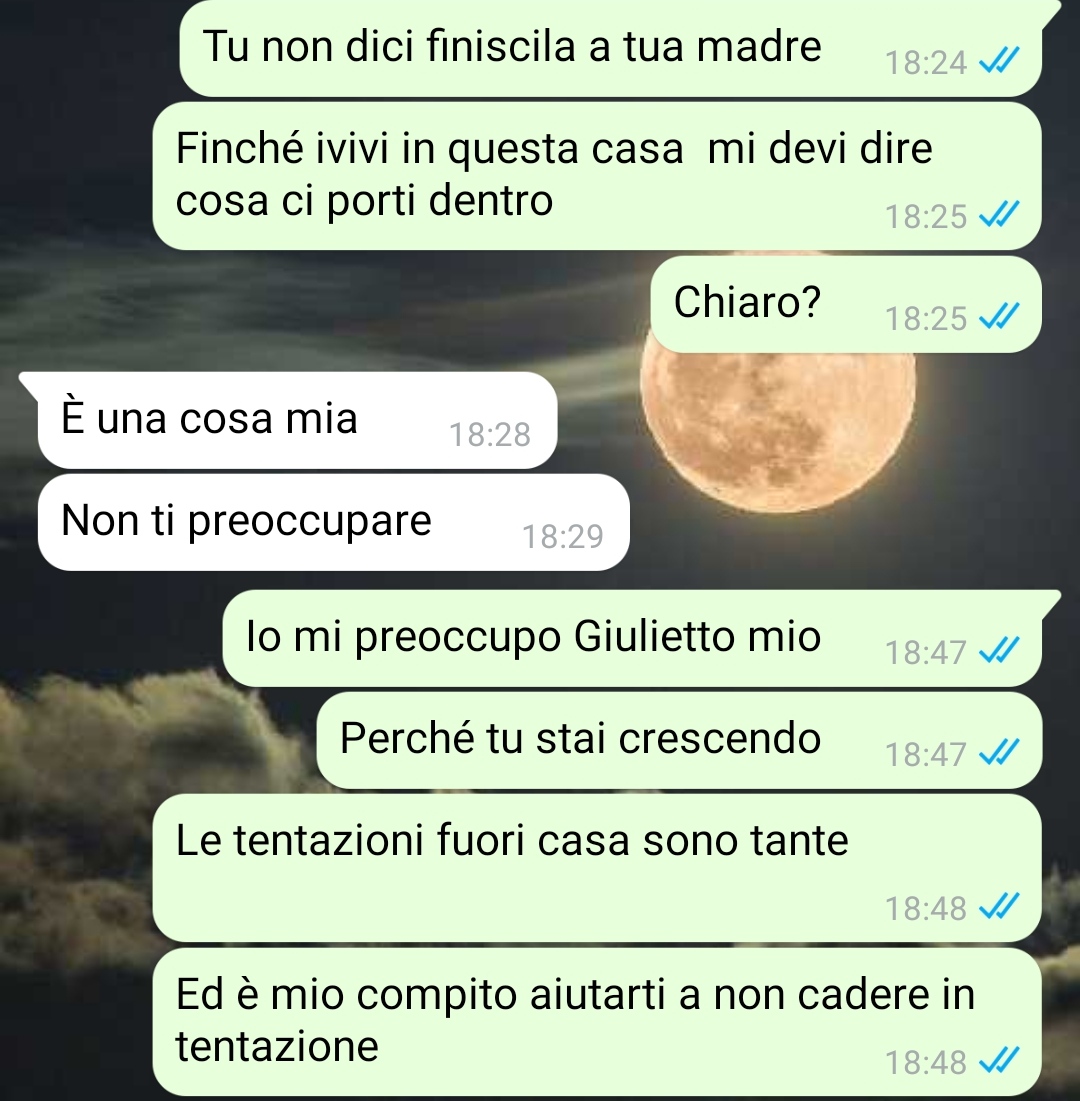The width and height of the screenshot is (1080, 1101).
Task: Tap the blue ticks on the 'Finché ivivi' message
Action: [x=999, y=216]
